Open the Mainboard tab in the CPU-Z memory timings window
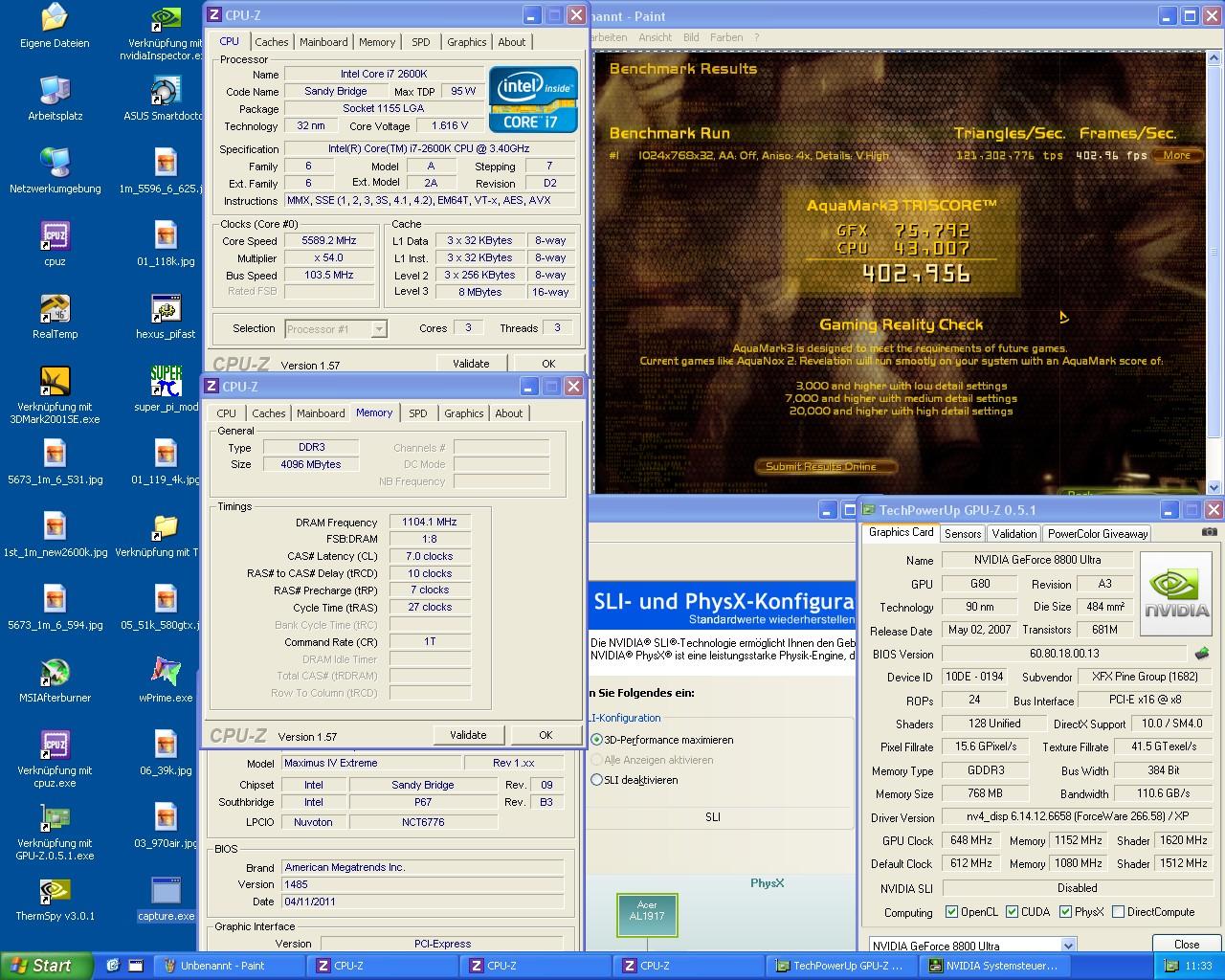Image resolution: width=1225 pixels, height=980 pixels. pos(321,413)
